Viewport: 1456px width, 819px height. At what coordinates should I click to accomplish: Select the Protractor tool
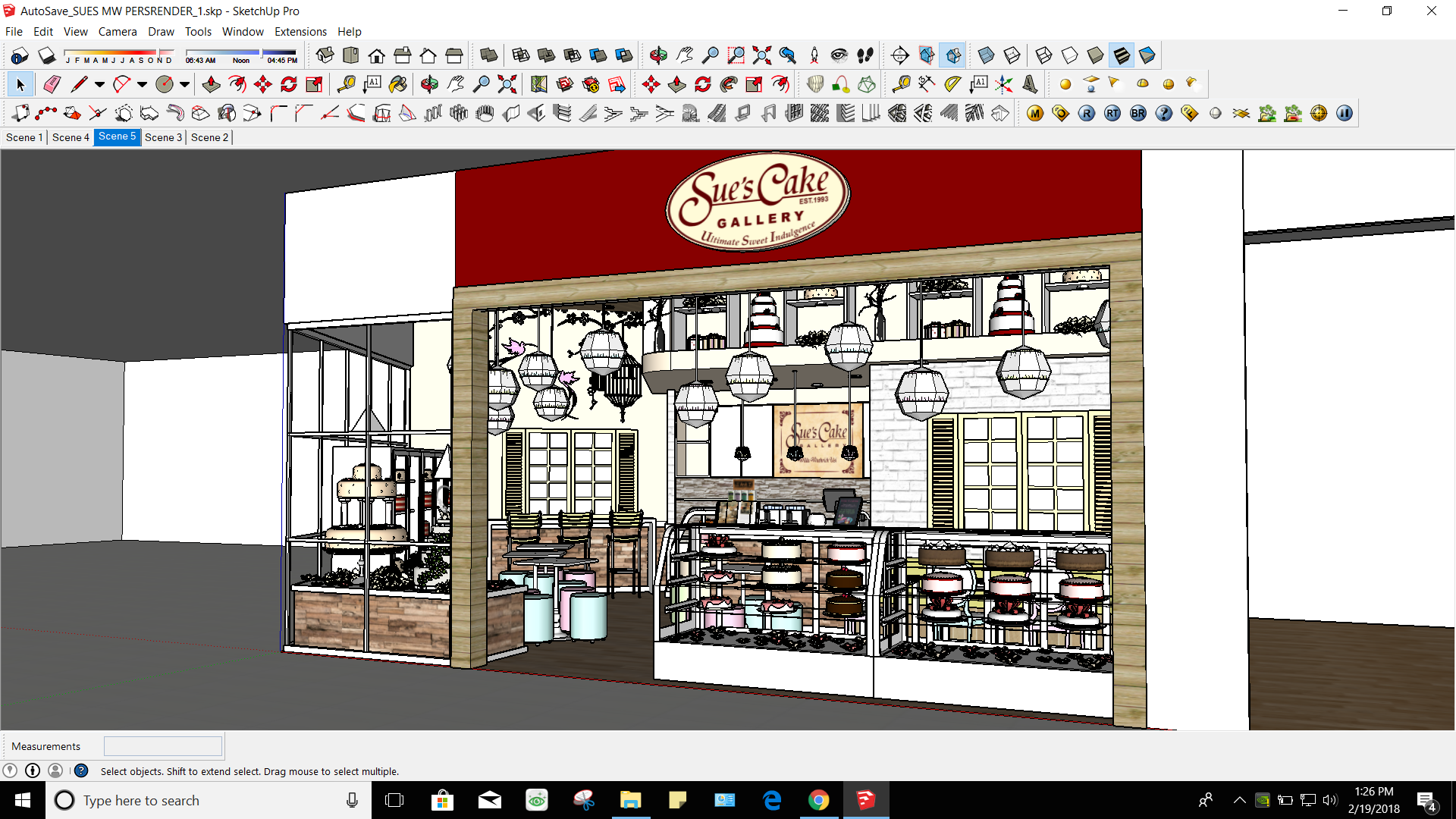(952, 84)
